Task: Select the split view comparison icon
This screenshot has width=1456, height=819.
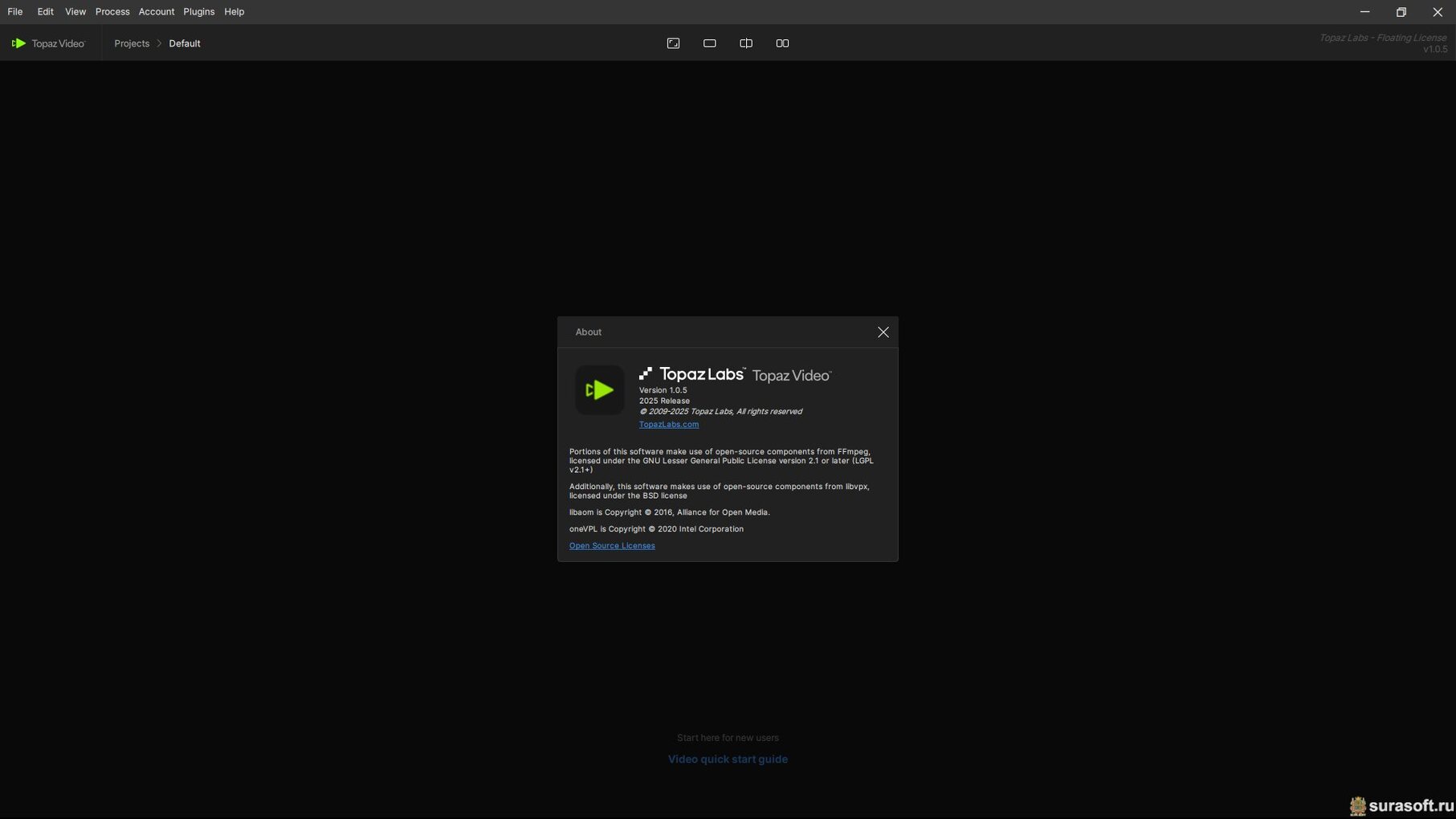Action: coord(745,43)
